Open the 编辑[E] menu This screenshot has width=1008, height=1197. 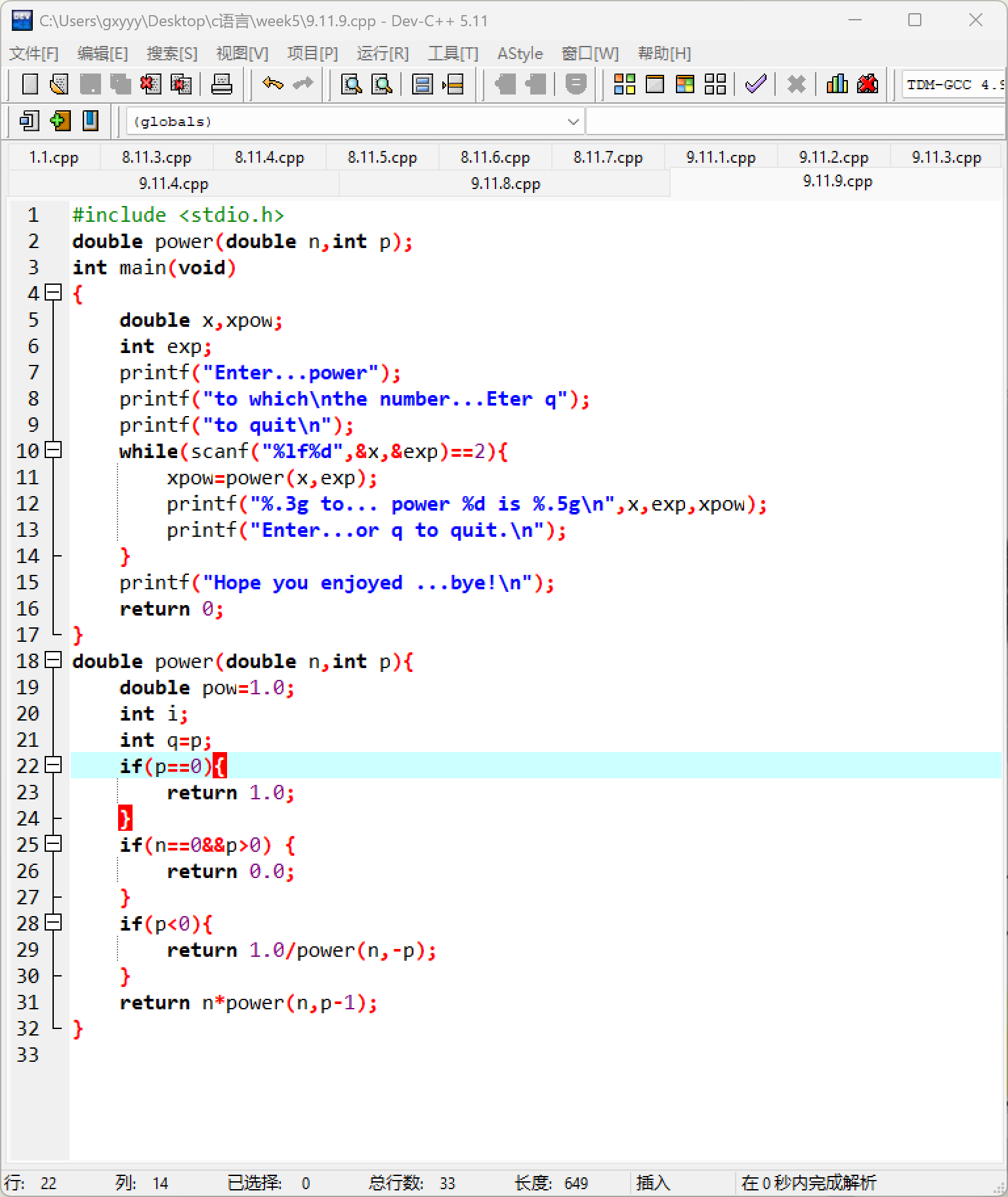(102, 53)
